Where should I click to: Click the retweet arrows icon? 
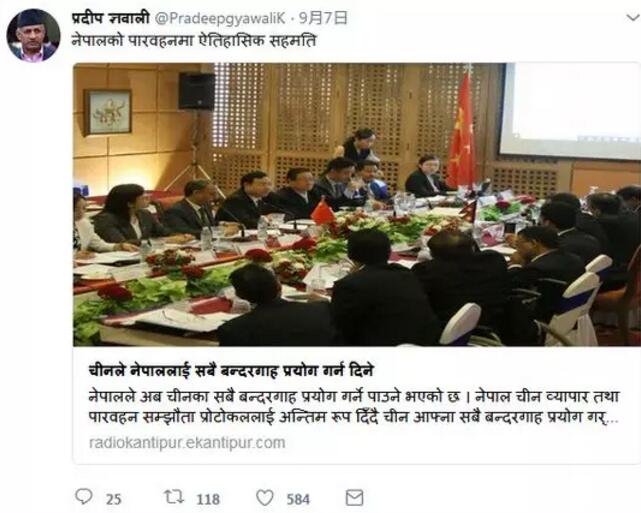coord(174,497)
